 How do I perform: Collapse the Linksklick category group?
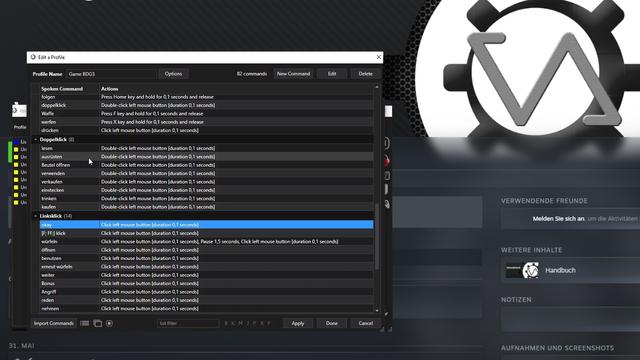click(x=36, y=216)
